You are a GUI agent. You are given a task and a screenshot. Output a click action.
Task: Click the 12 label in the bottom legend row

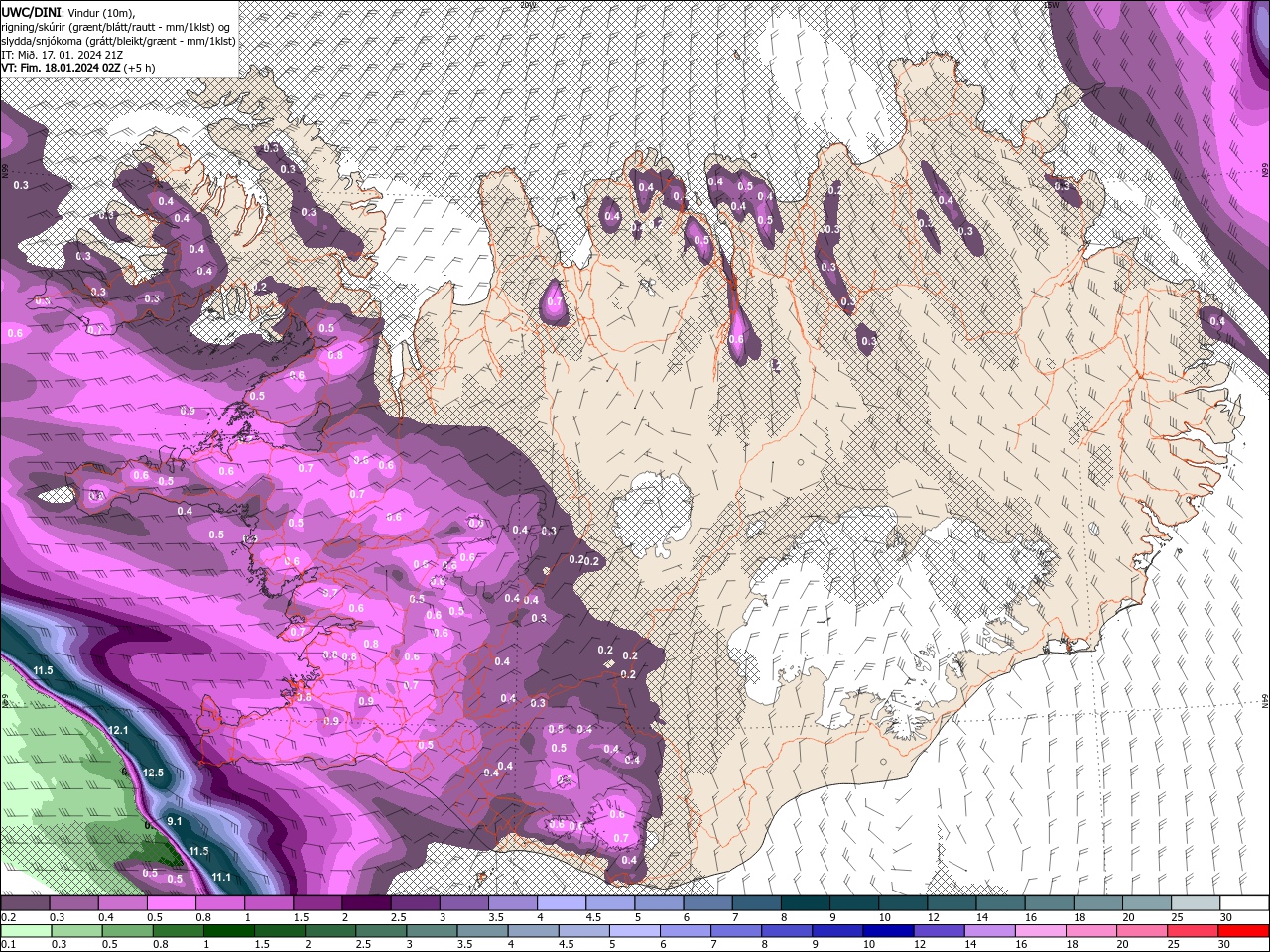(x=920, y=944)
